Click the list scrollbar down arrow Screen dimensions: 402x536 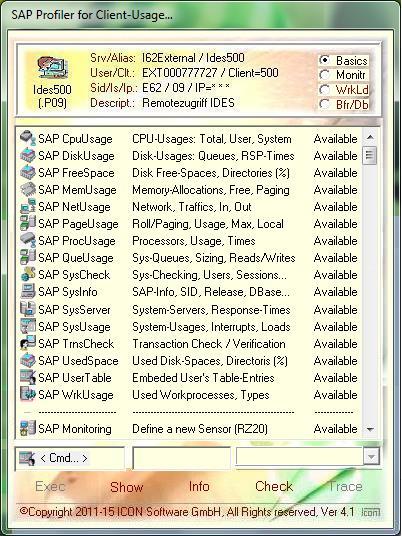[x=370, y=429]
